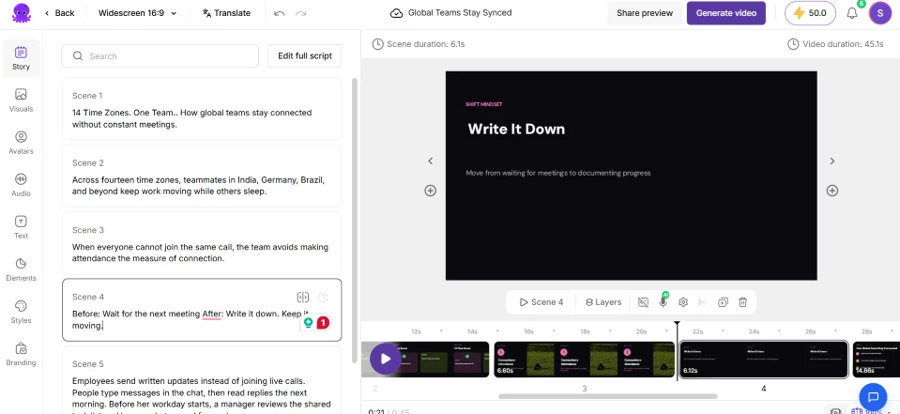Click the timeline horizontal scrollbar
Screen dimensions: 900x414
pos(608,396)
